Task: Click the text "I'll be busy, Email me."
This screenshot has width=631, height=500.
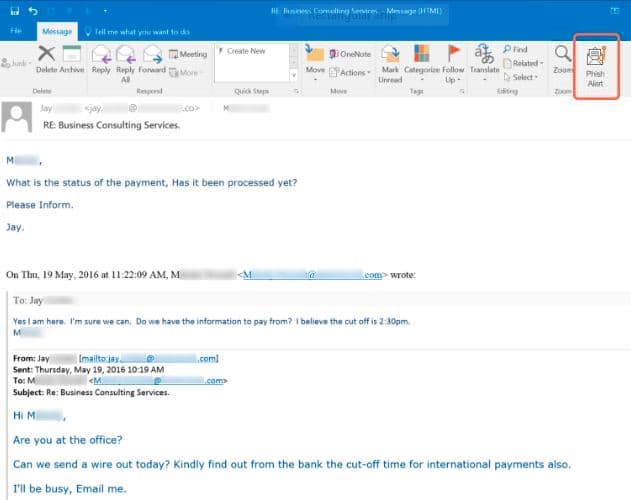Action: (x=70, y=489)
